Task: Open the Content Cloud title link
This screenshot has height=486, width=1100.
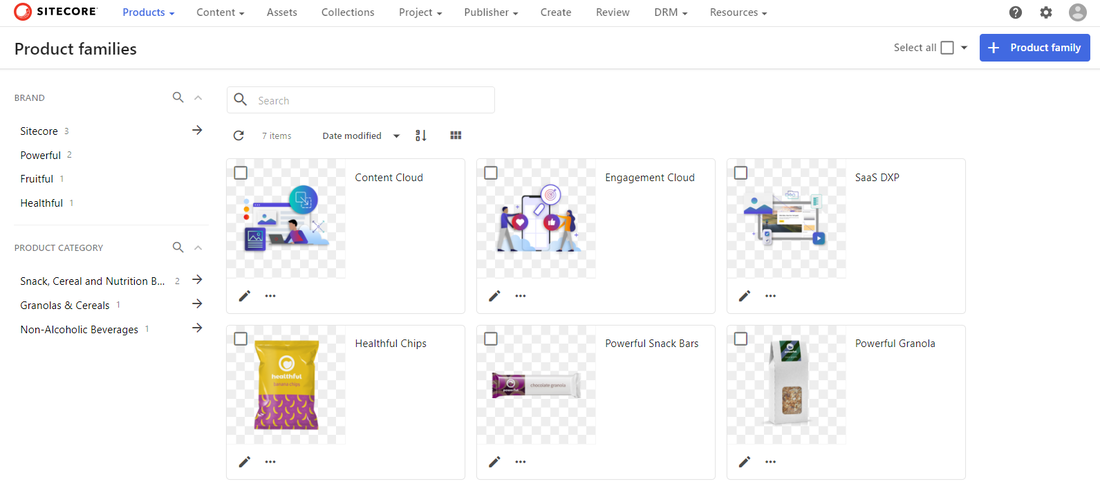Action: pyautogui.click(x=389, y=177)
